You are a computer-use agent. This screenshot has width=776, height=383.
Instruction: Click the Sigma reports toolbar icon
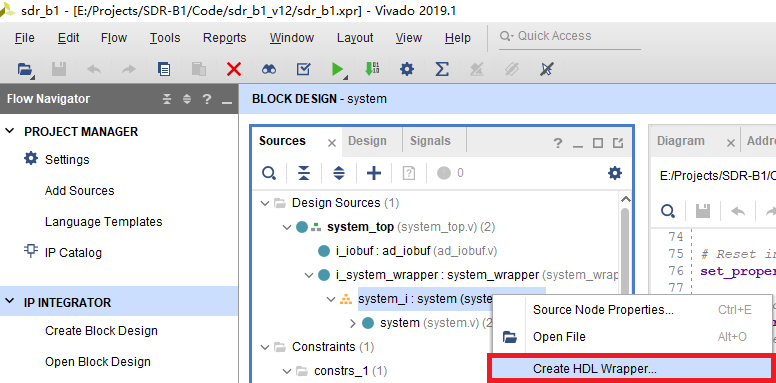coord(441,69)
